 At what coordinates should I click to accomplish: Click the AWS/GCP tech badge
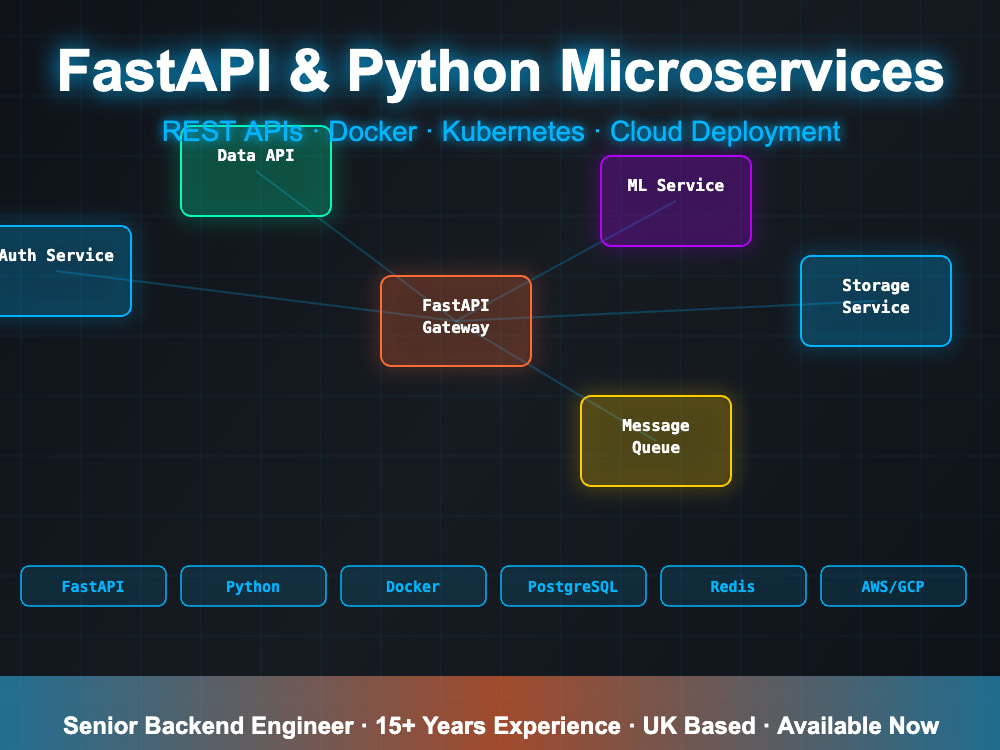(893, 586)
